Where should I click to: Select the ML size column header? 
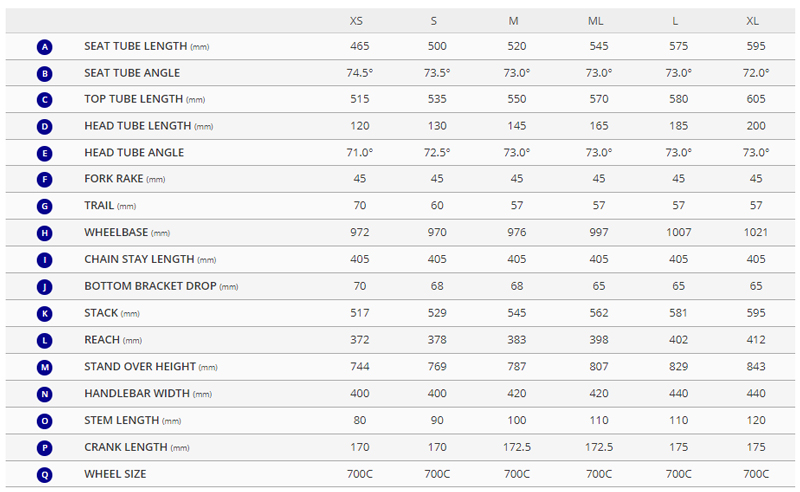click(x=596, y=21)
